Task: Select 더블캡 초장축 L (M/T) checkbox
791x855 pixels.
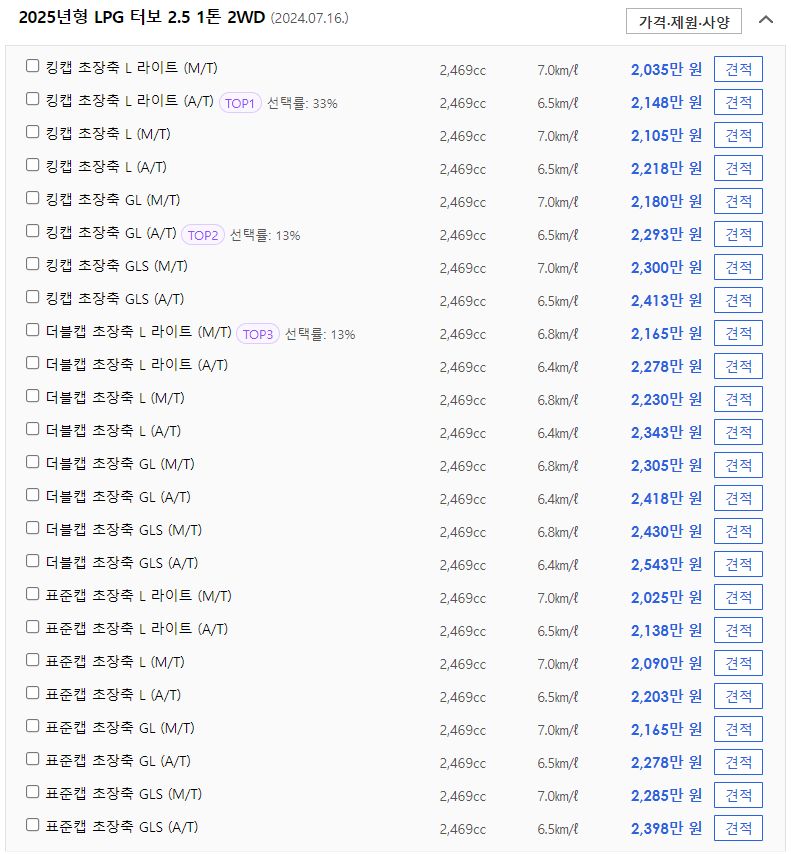Action: pyautogui.click(x=33, y=396)
